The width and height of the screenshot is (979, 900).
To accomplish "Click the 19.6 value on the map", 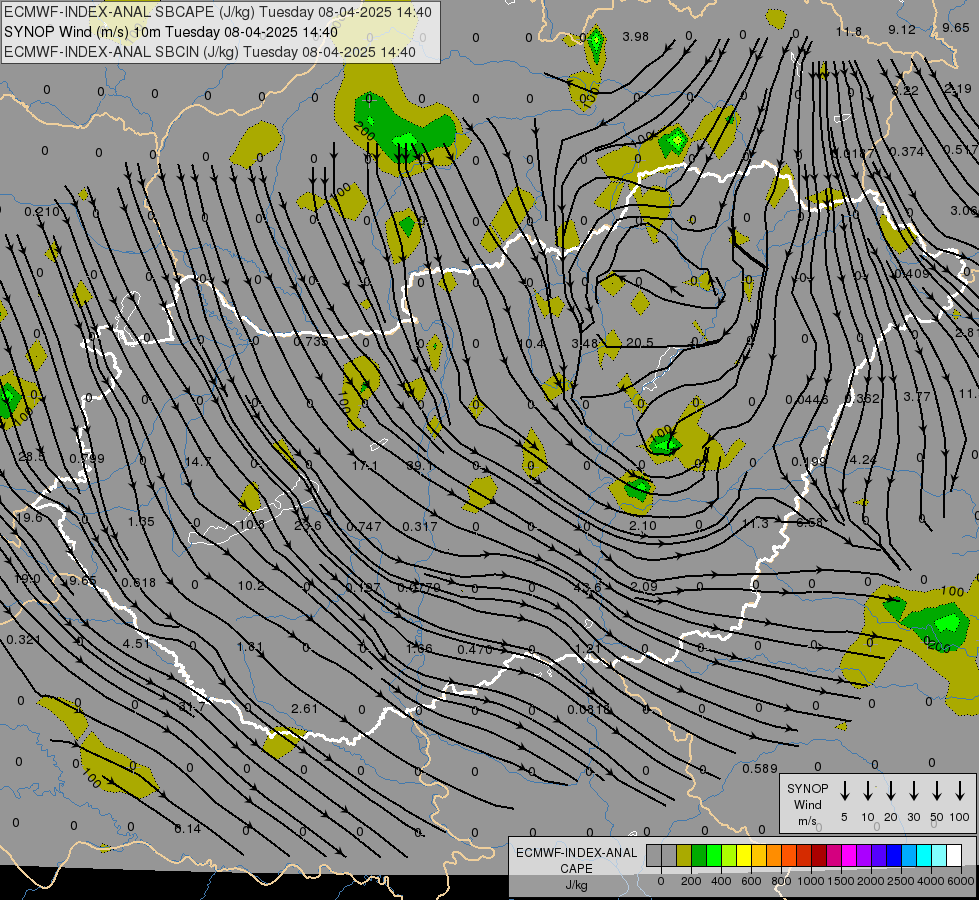I will [29, 517].
